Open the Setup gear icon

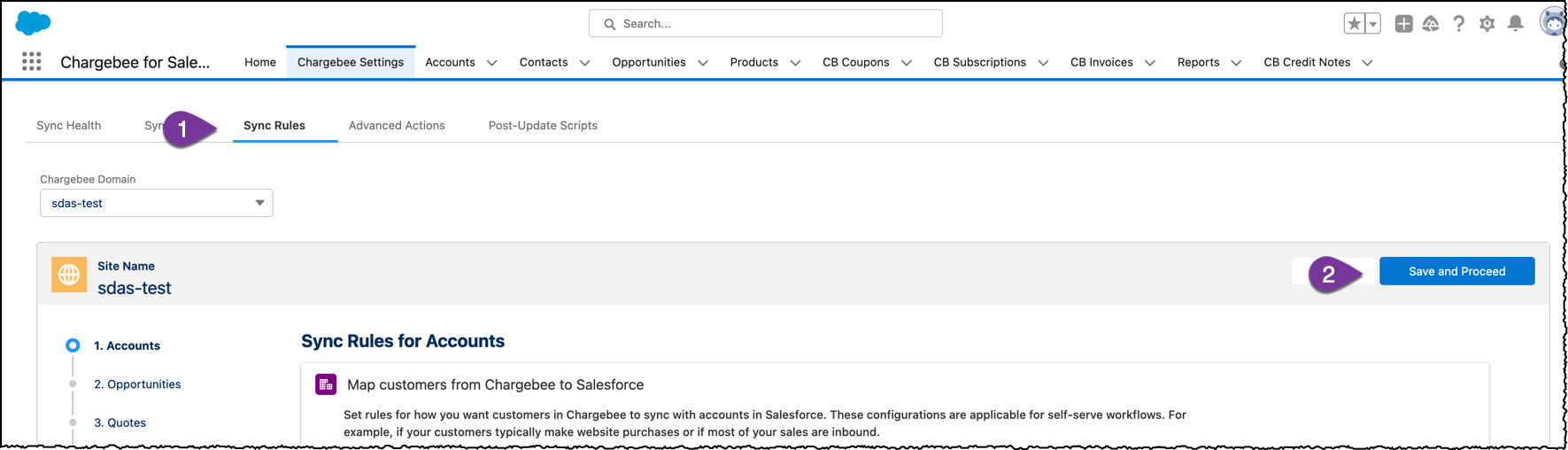click(x=1487, y=24)
